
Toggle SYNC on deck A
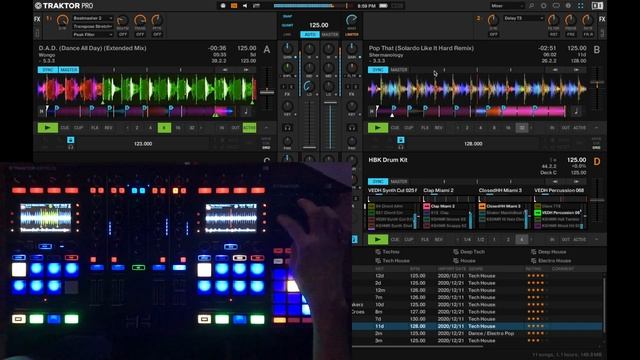(48, 70)
